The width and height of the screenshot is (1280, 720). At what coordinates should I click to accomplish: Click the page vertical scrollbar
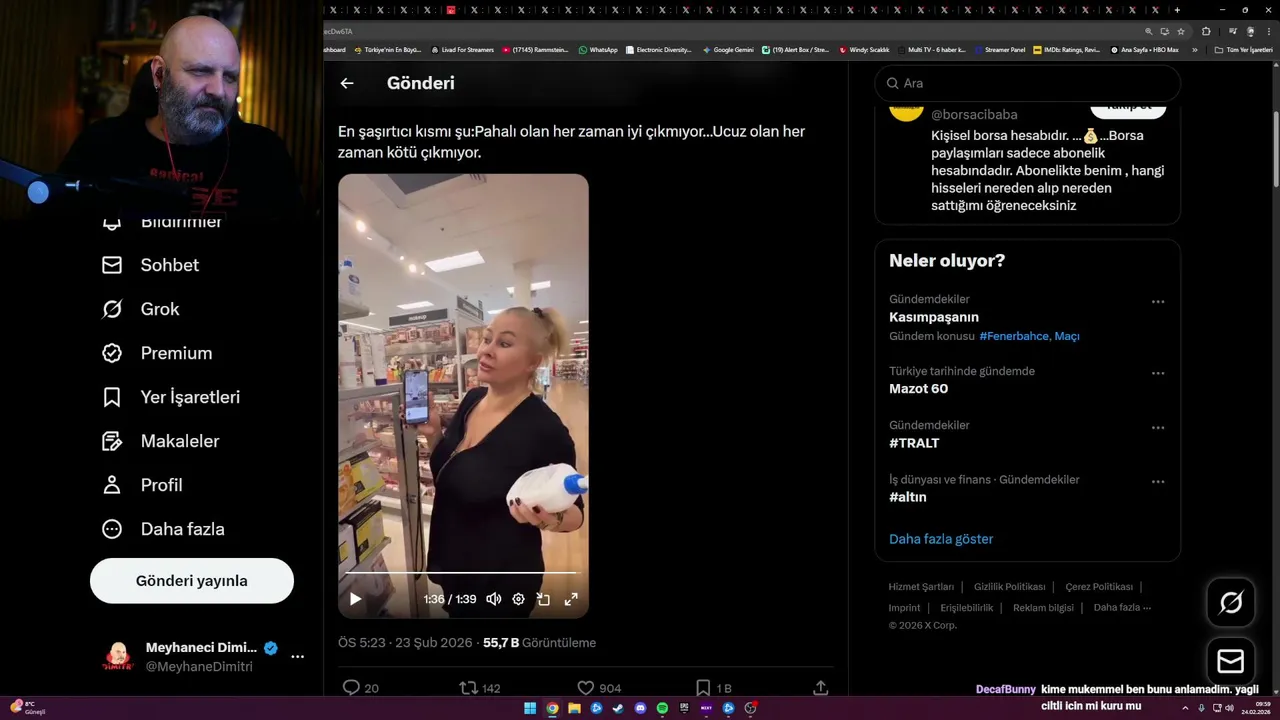pyautogui.click(x=1274, y=150)
